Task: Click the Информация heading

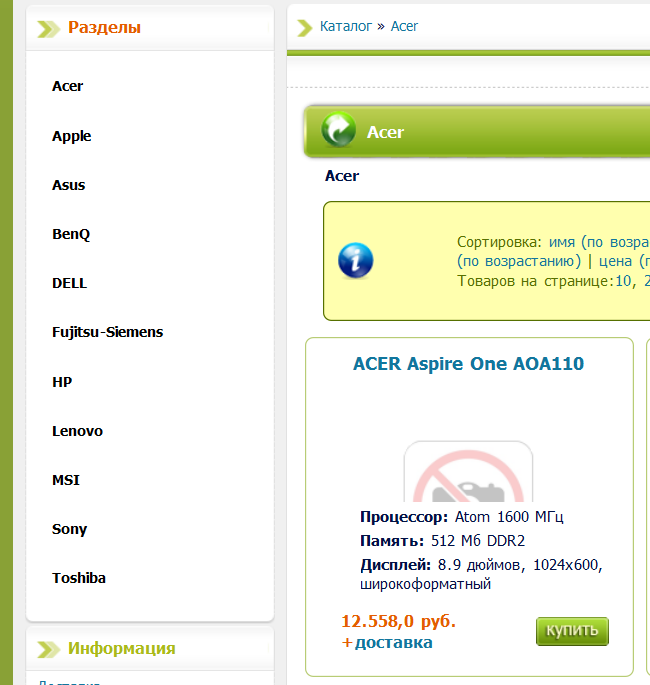Action: click(x=121, y=648)
